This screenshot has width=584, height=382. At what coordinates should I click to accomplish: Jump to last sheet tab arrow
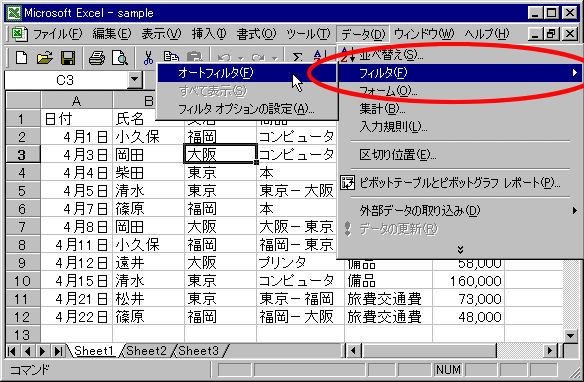(x=58, y=351)
